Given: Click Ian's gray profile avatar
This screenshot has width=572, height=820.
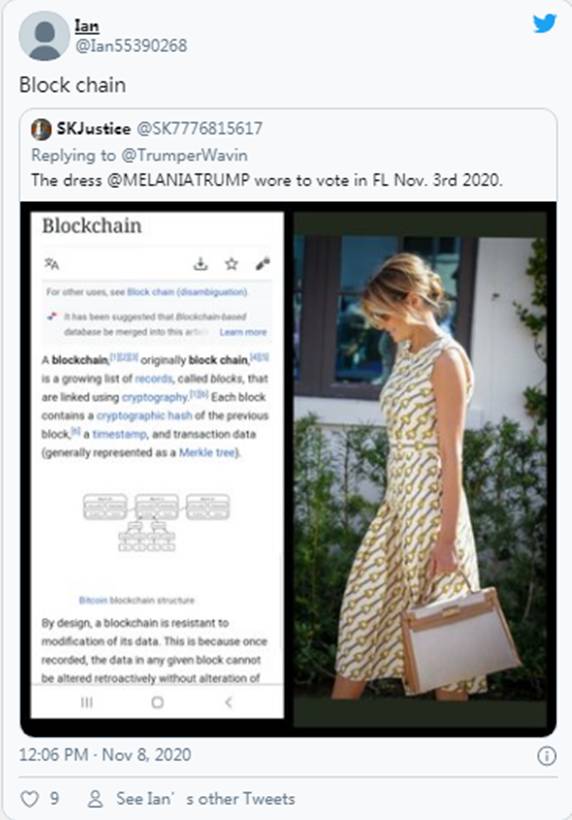Looking at the screenshot, I should click(x=44, y=36).
